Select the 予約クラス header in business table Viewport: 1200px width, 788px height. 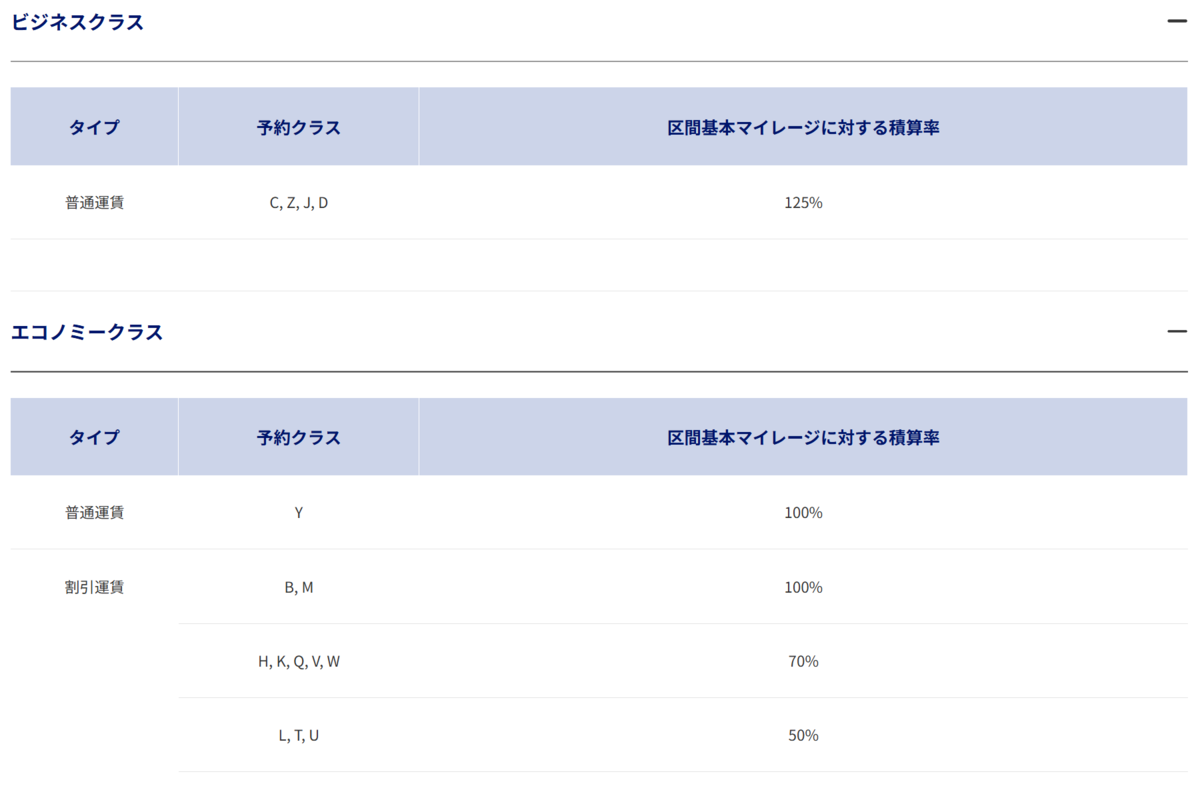tap(299, 127)
